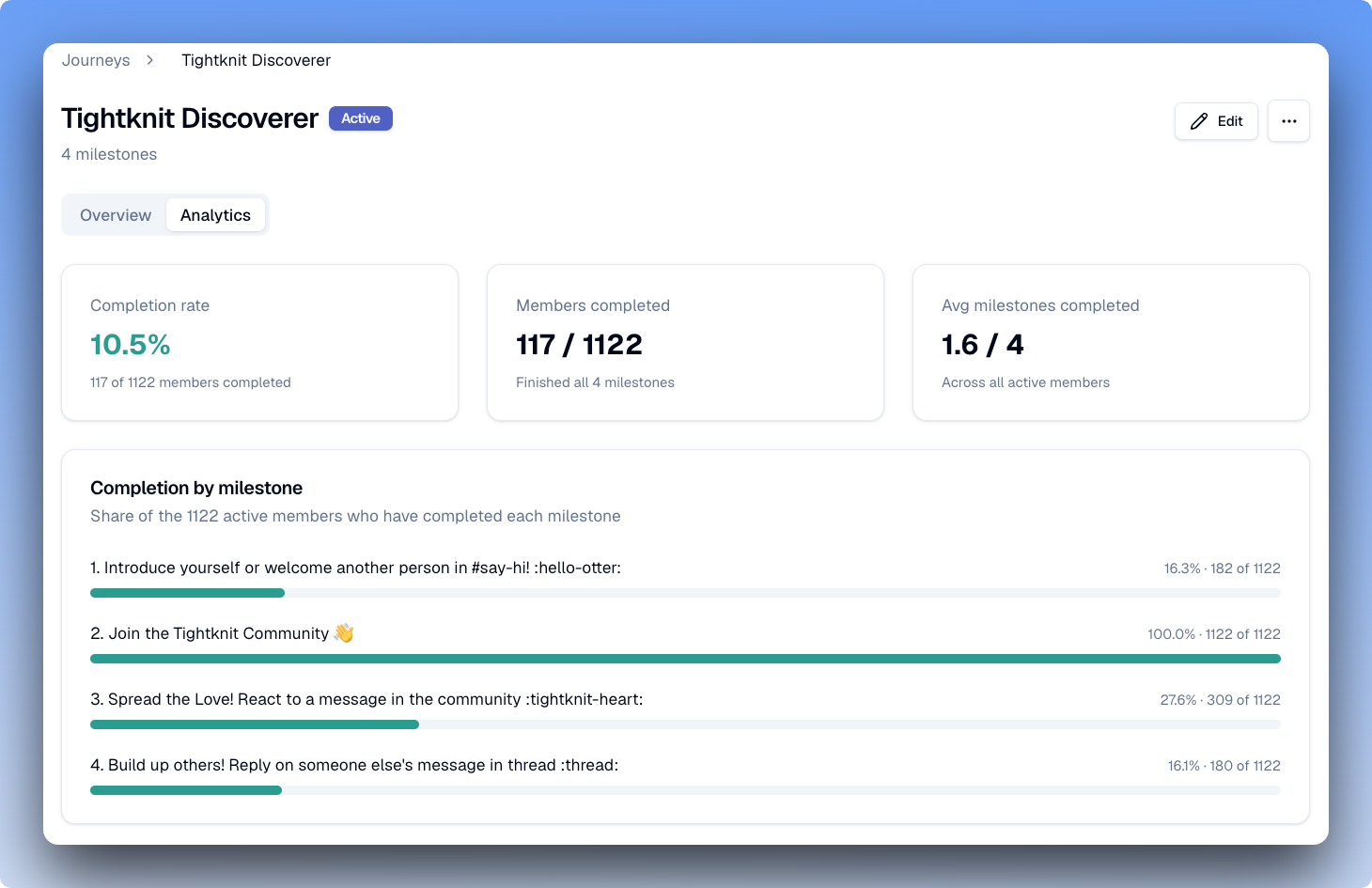
Task: Go back to Journeys via breadcrumb
Action: click(96, 60)
